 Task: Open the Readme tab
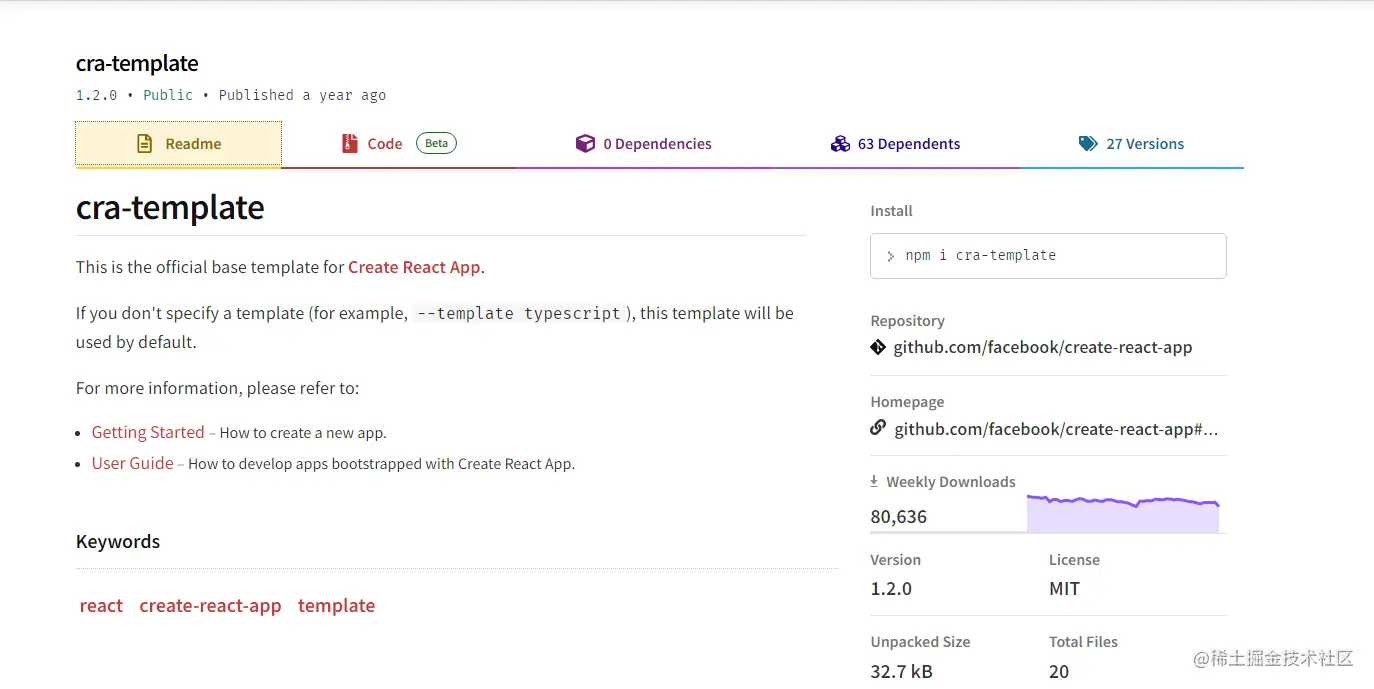pos(179,144)
